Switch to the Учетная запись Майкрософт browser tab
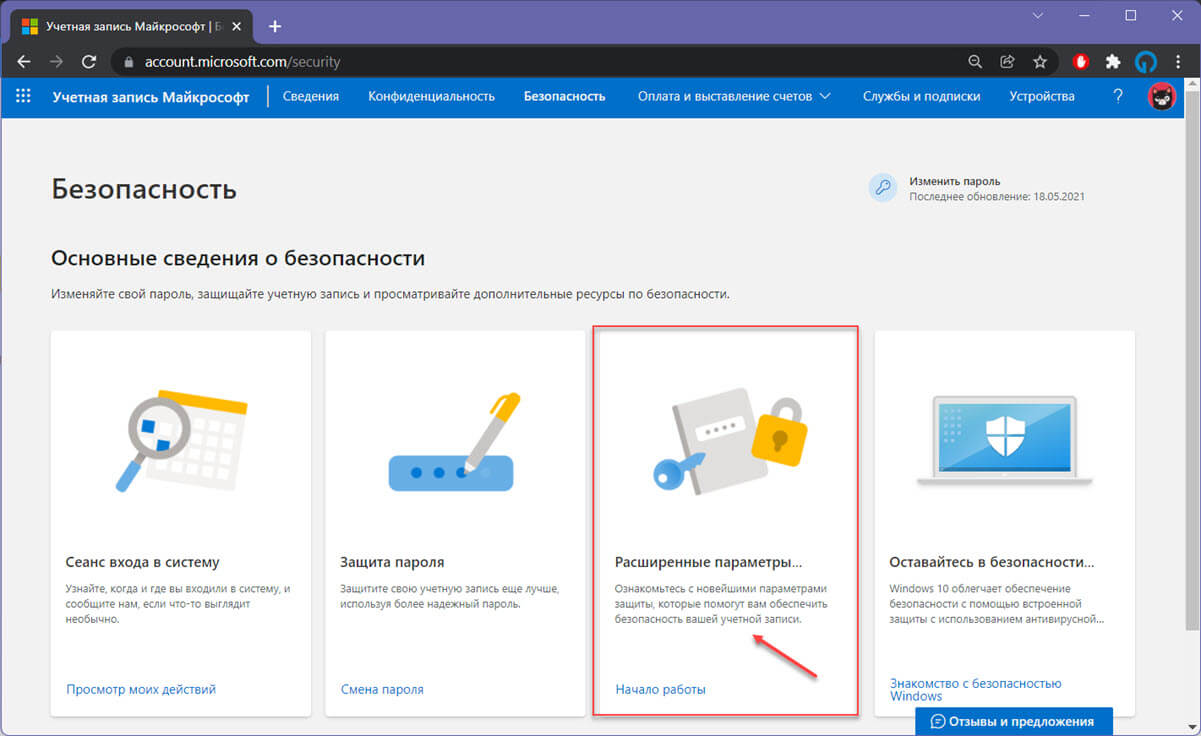This screenshot has width=1201, height=736. pyautogui.click(x=130, y=26)
